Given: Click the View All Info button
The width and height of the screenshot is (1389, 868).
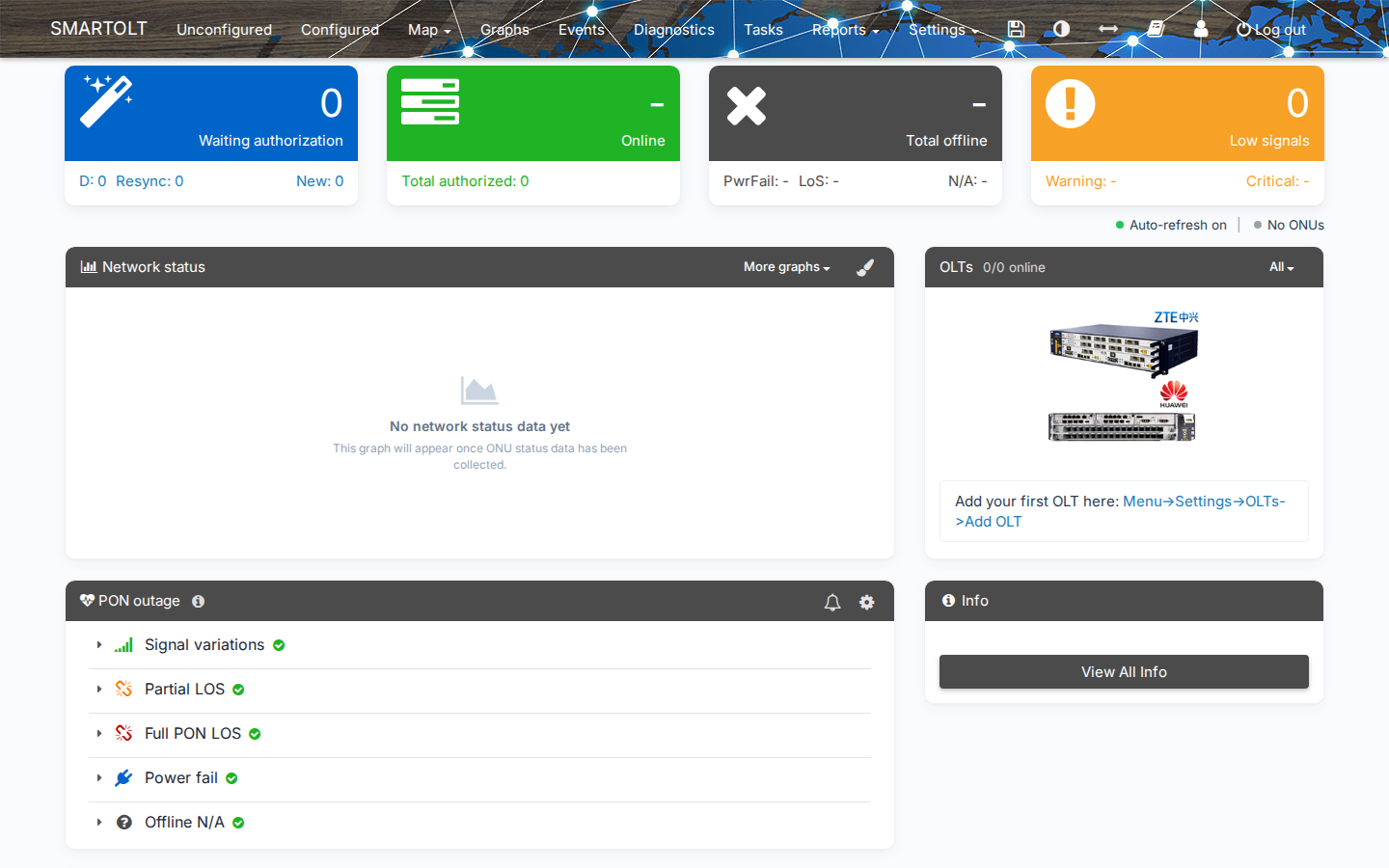Looking at the screenshot, I should 1124,672.
